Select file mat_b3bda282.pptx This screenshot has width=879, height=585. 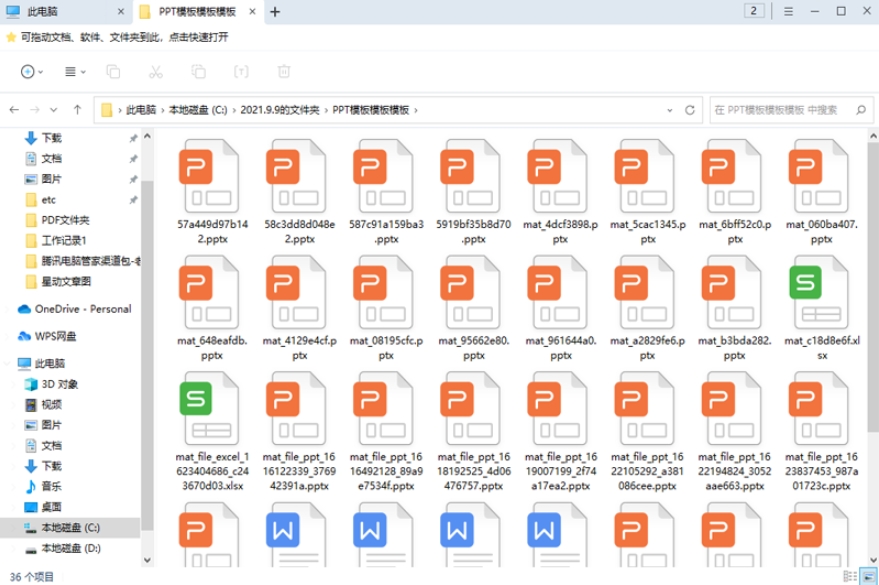tap(734, 308)
